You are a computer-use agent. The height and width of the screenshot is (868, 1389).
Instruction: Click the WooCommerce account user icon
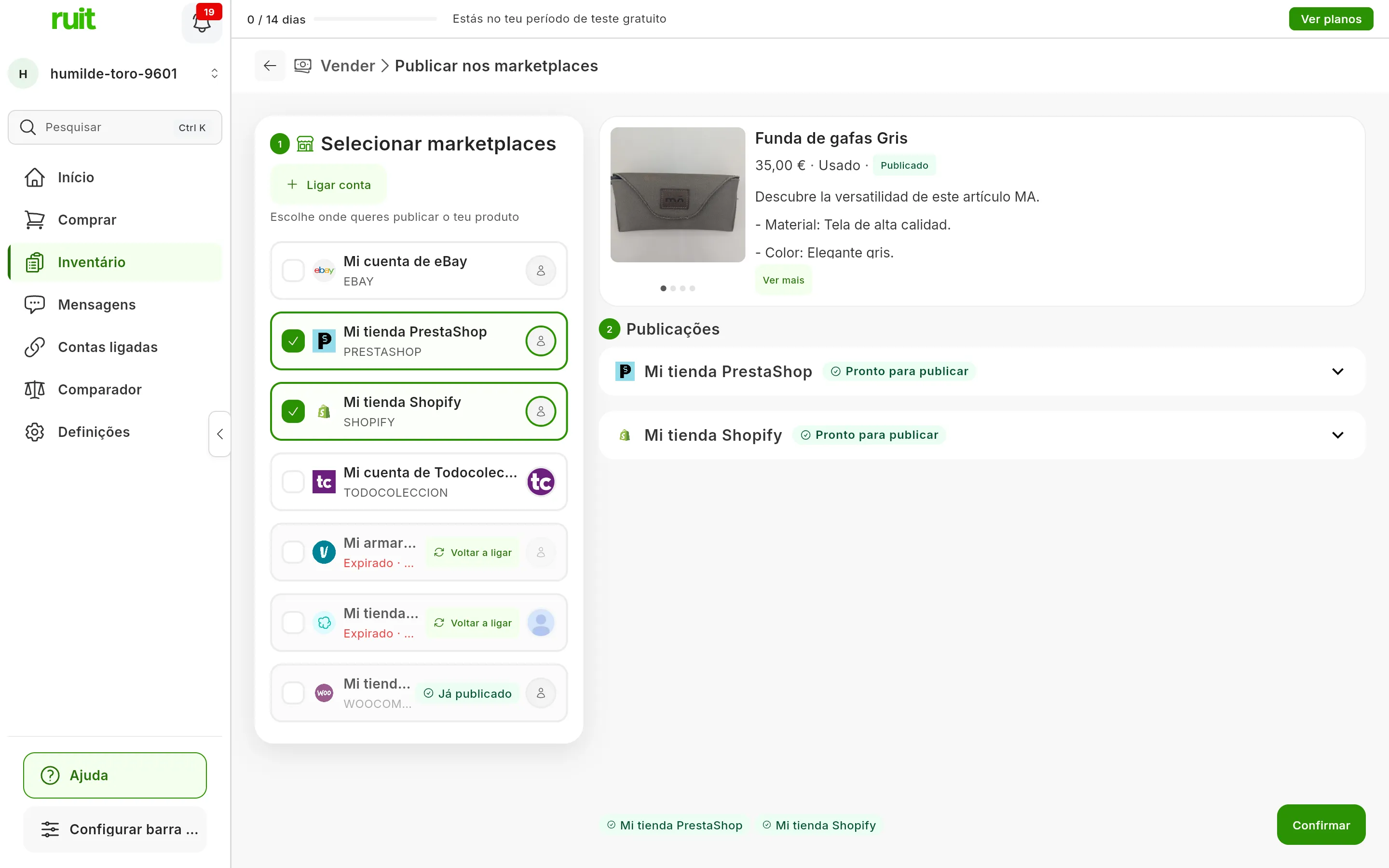[x=541, y=693]
